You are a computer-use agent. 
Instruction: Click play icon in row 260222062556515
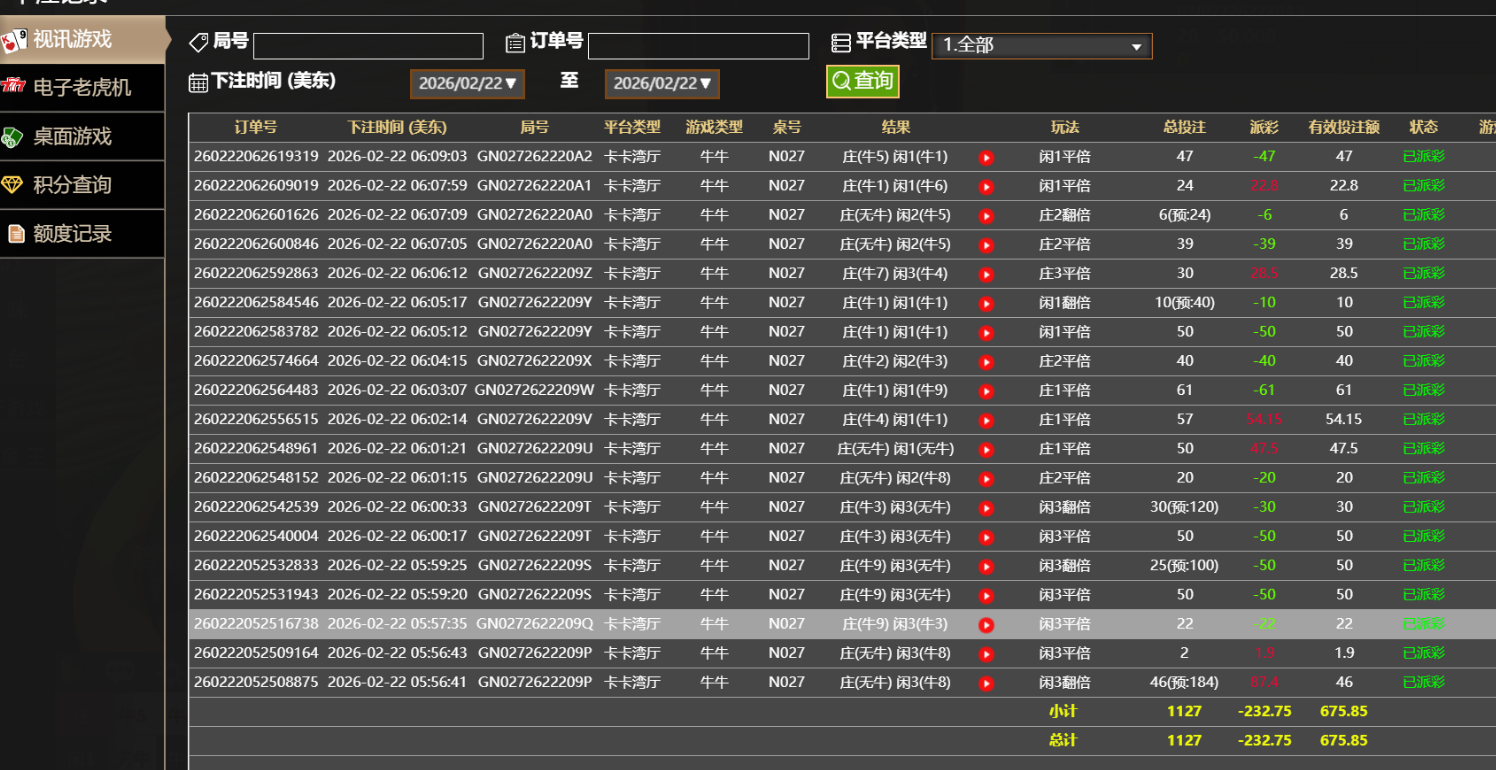(986, 420)
